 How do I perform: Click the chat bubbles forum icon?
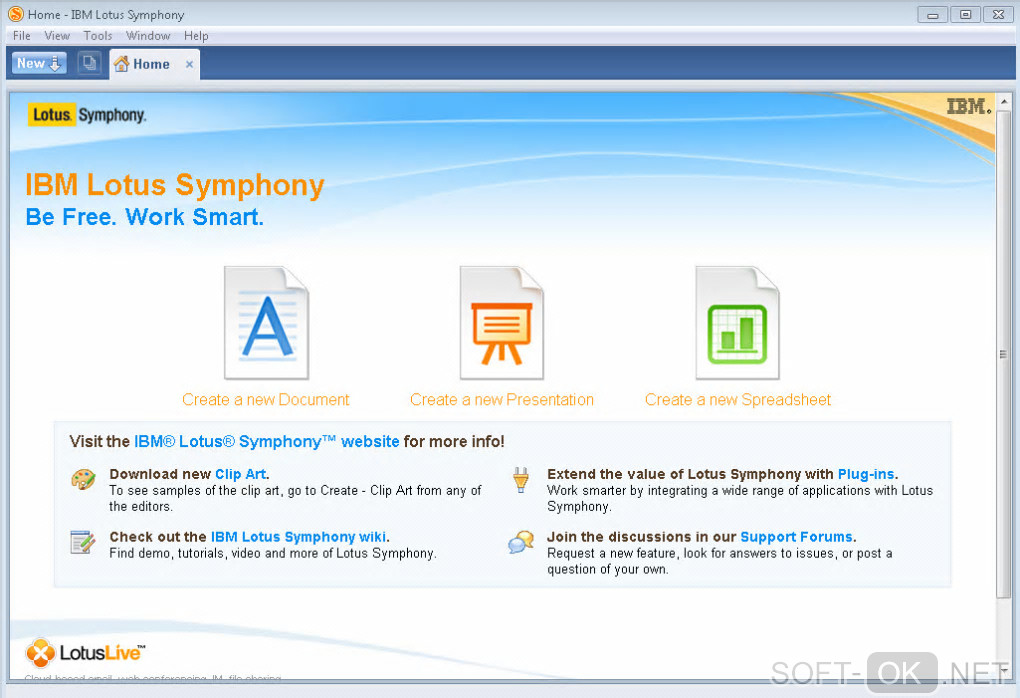[x=521, y=542]
